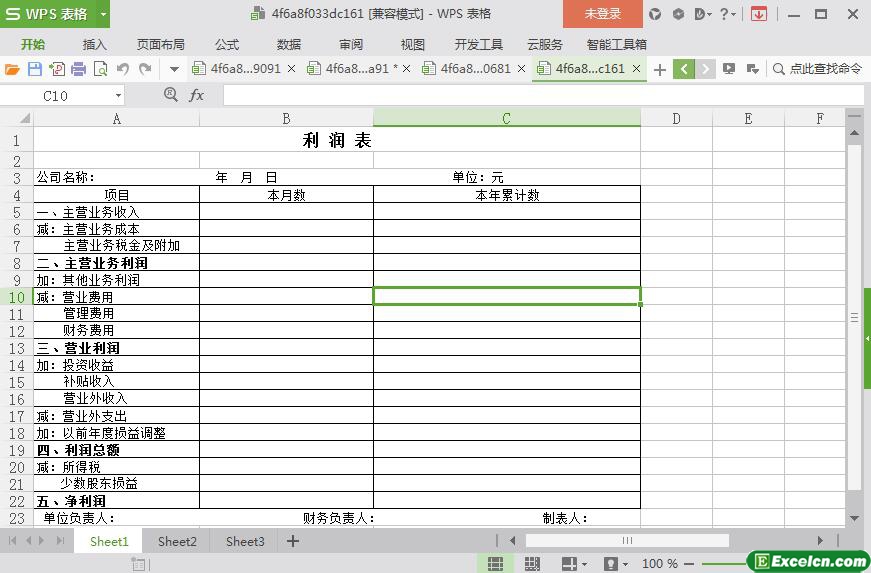Click the presentation screen icon beside tab arrows
This screenshot has width=871, height=573.
click(729, 69)
